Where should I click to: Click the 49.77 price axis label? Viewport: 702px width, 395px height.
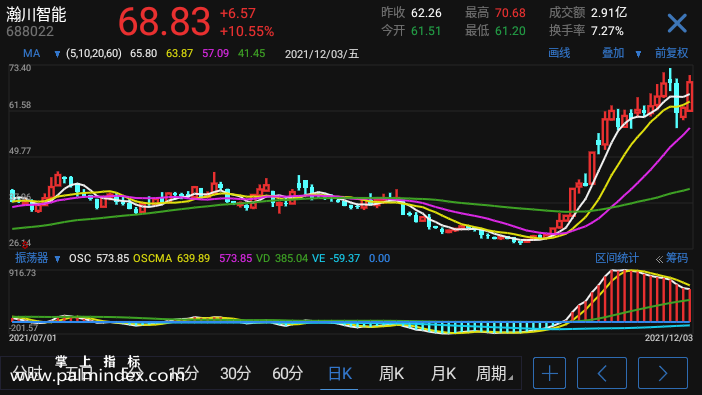coord(20,151)
